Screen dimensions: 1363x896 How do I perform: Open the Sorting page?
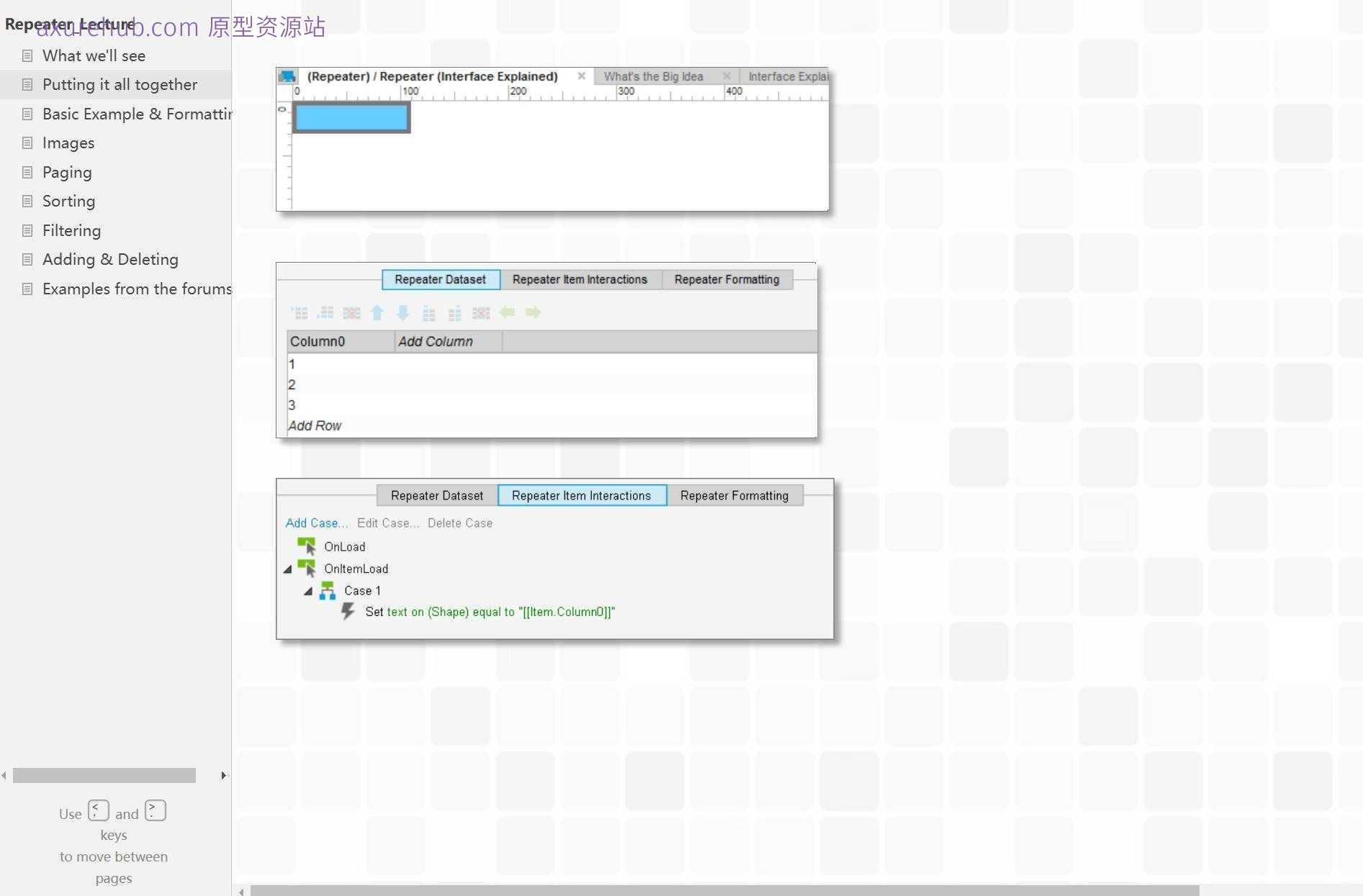(68, 201)
